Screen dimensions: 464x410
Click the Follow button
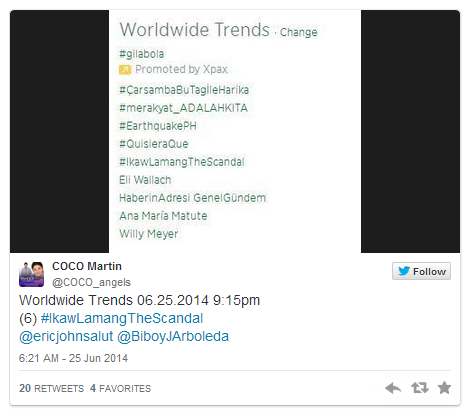421,271
